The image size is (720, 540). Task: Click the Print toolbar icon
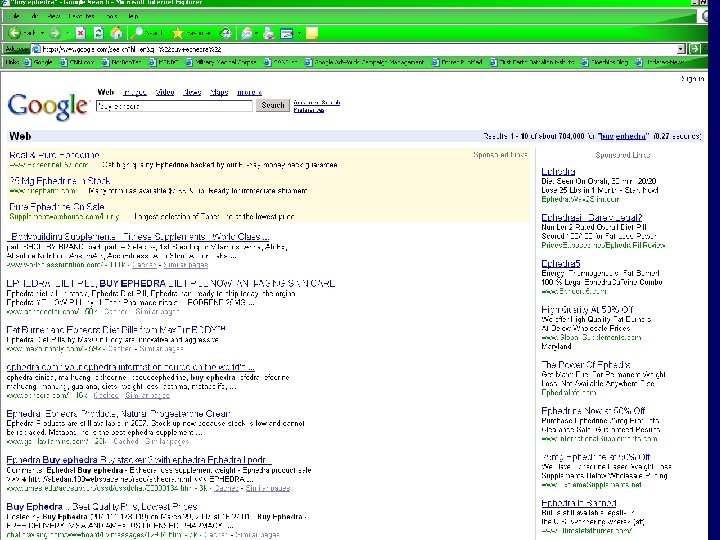point(269,33)
